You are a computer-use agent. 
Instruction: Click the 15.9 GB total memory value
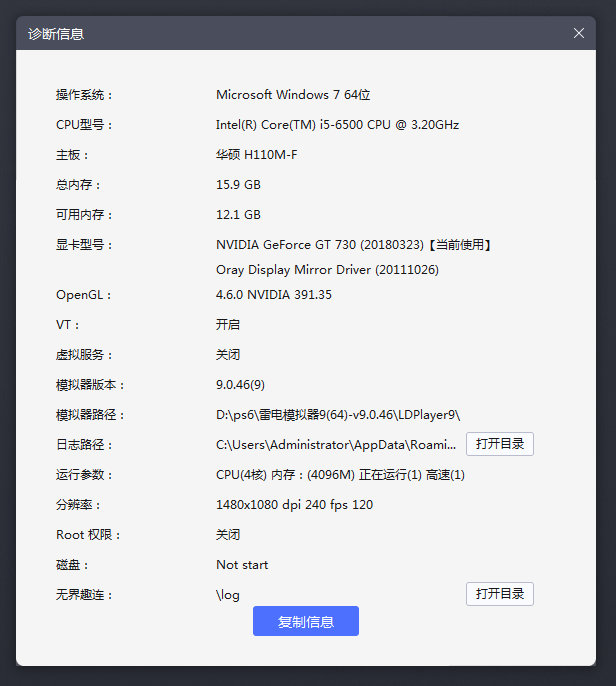tap(238, 185)
